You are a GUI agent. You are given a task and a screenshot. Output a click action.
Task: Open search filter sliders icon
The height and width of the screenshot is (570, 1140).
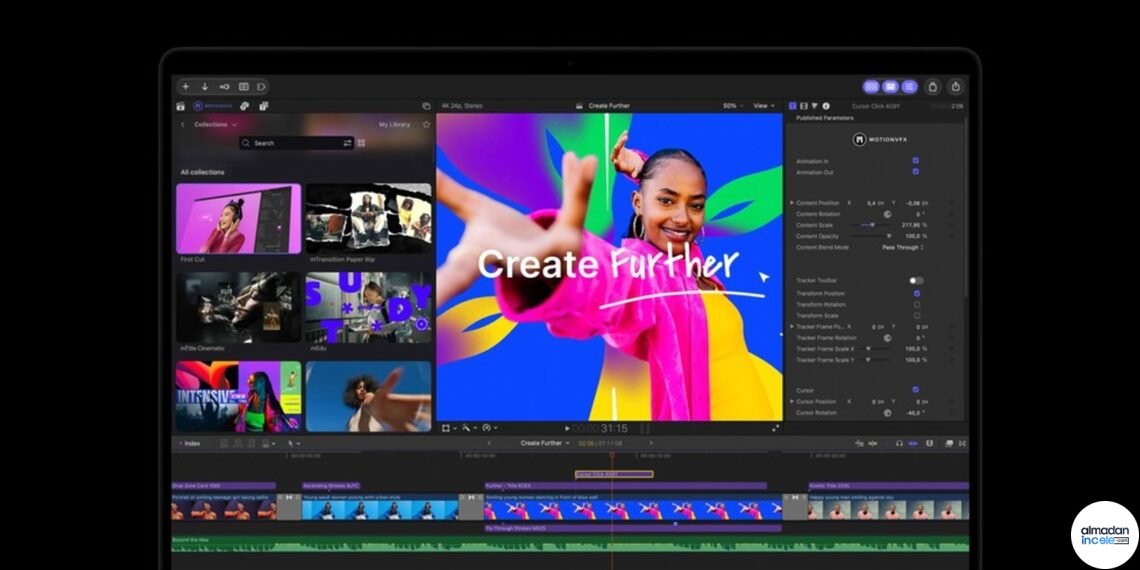348,143
